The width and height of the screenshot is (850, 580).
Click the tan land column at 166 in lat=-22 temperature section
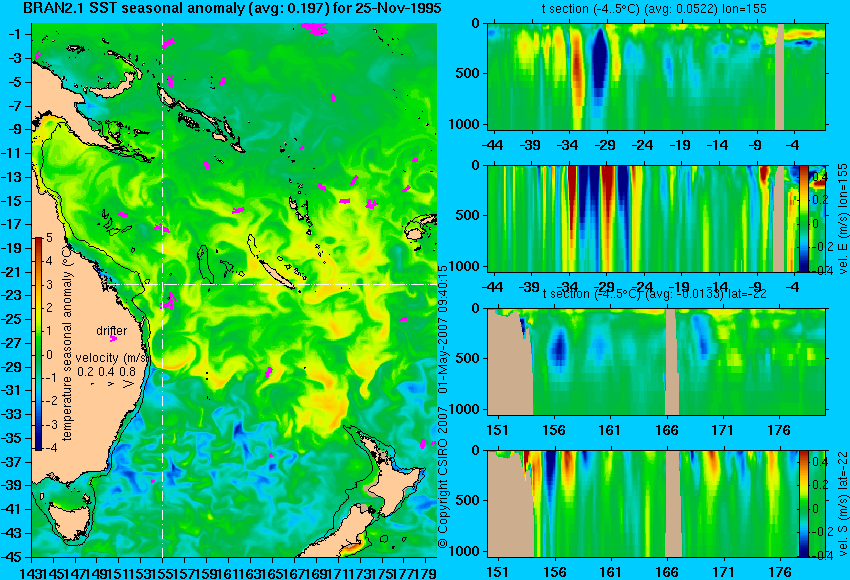click(x=672, y=362)
